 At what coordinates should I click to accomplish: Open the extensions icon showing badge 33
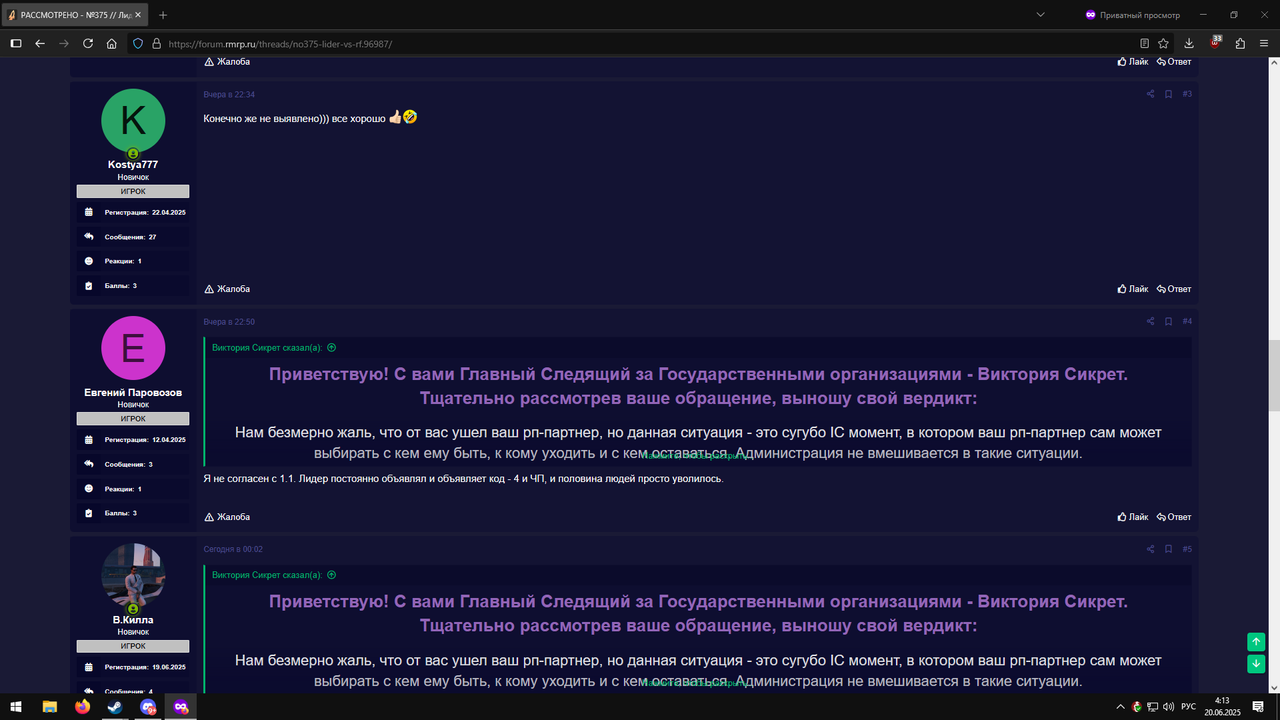pyautogui.click(x=1213, y=43)
